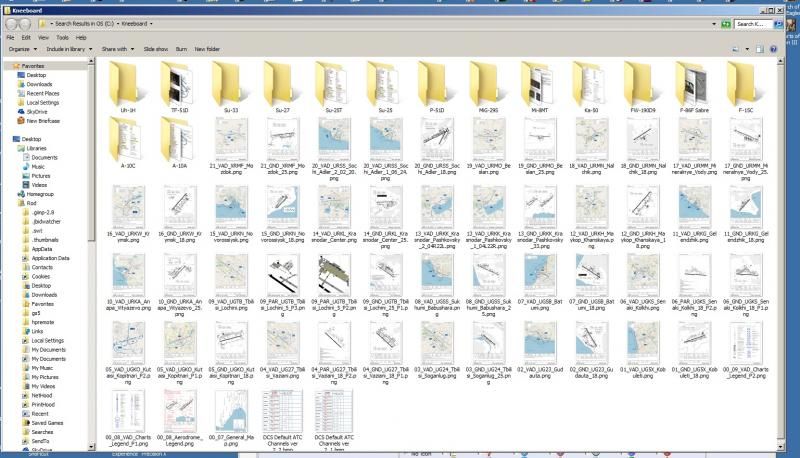Image resolution: width=800 pixels, height=458 pixels.
Task: Select the NetHood folder in the tree
Action: 39,395
